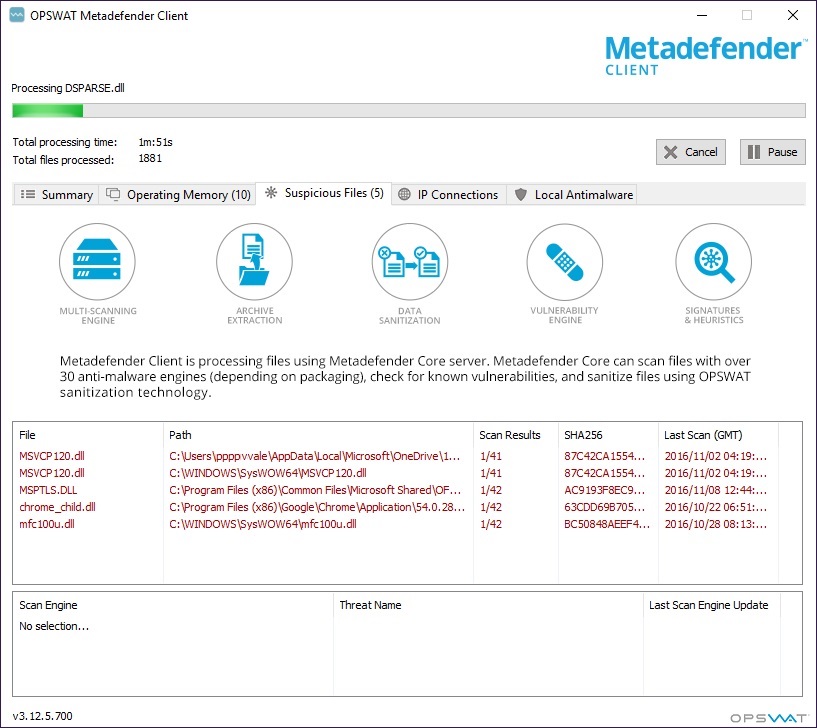Sort by File column header
This screenshot has width=817, height=728.
tap(88, 435)
